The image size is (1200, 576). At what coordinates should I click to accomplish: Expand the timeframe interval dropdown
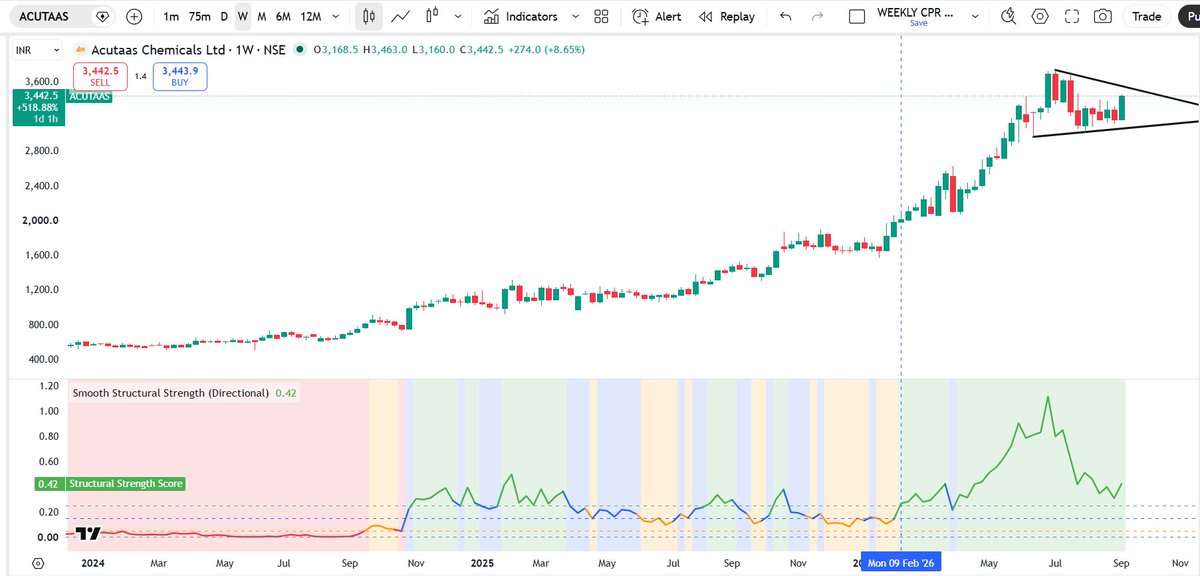point(335,16)
